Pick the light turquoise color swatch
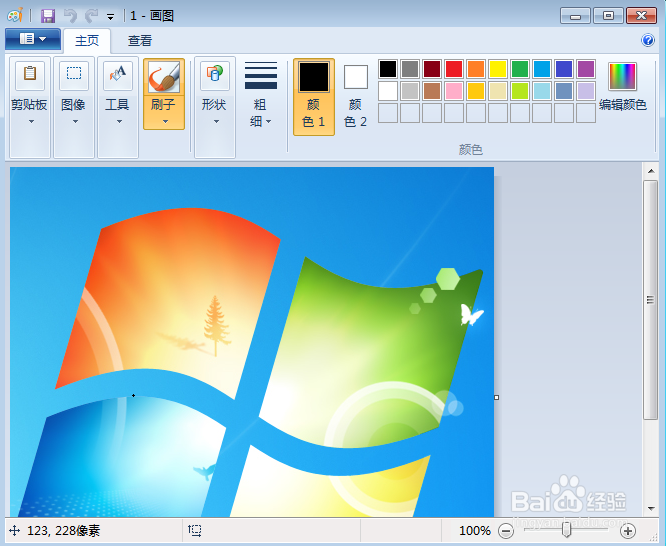Screen dimensions: 666x546 [542, 91]
